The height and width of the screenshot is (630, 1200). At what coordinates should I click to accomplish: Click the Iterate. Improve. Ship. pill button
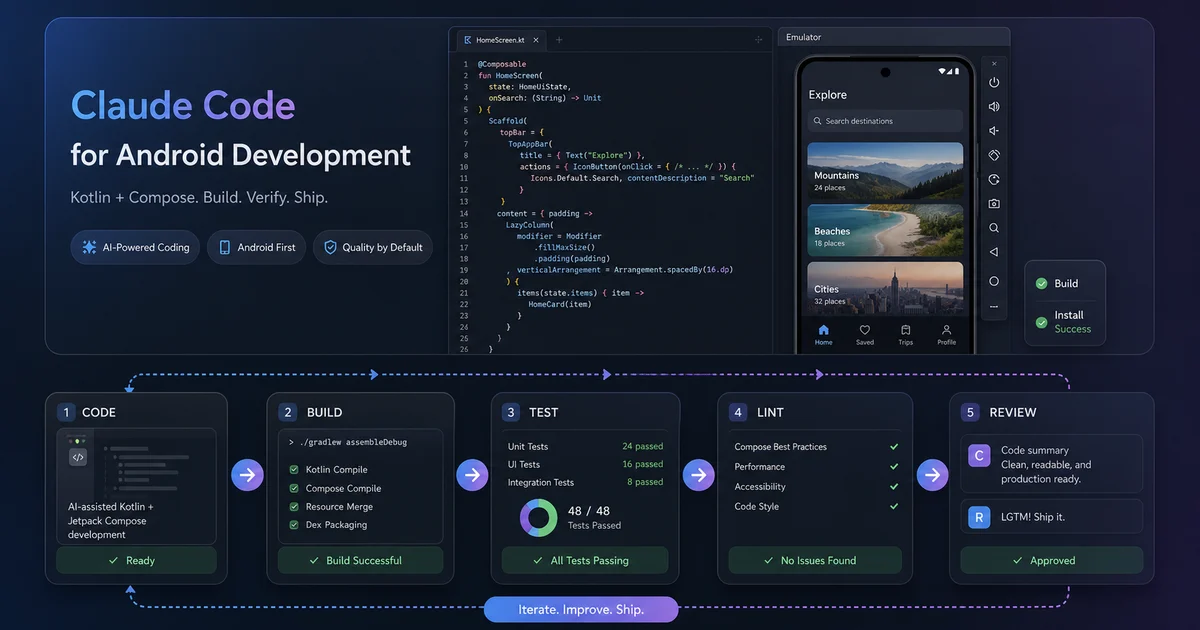pyautogui.click(x=581, y=609)
